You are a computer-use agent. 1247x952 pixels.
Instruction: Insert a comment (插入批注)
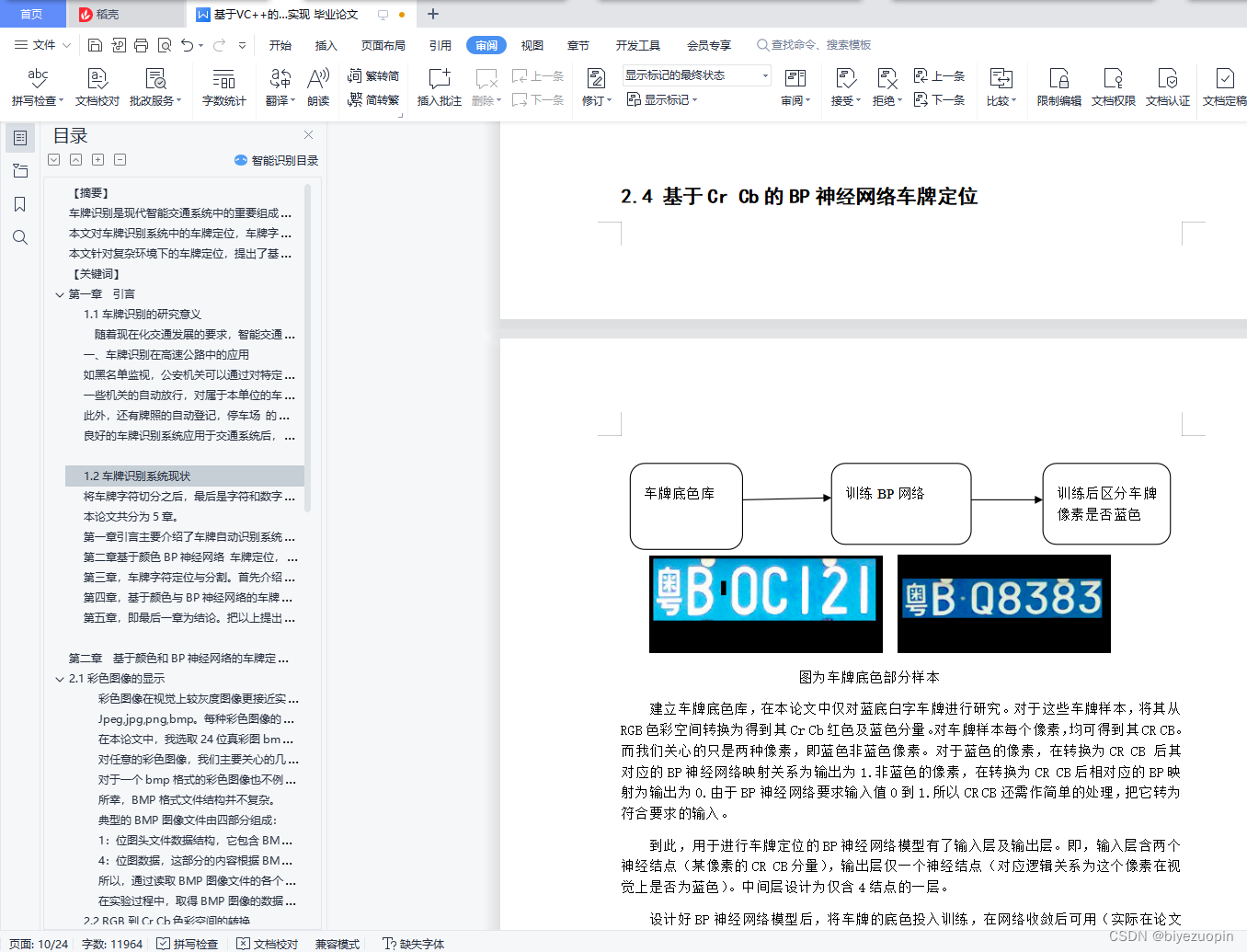click(x=440, y=87)
